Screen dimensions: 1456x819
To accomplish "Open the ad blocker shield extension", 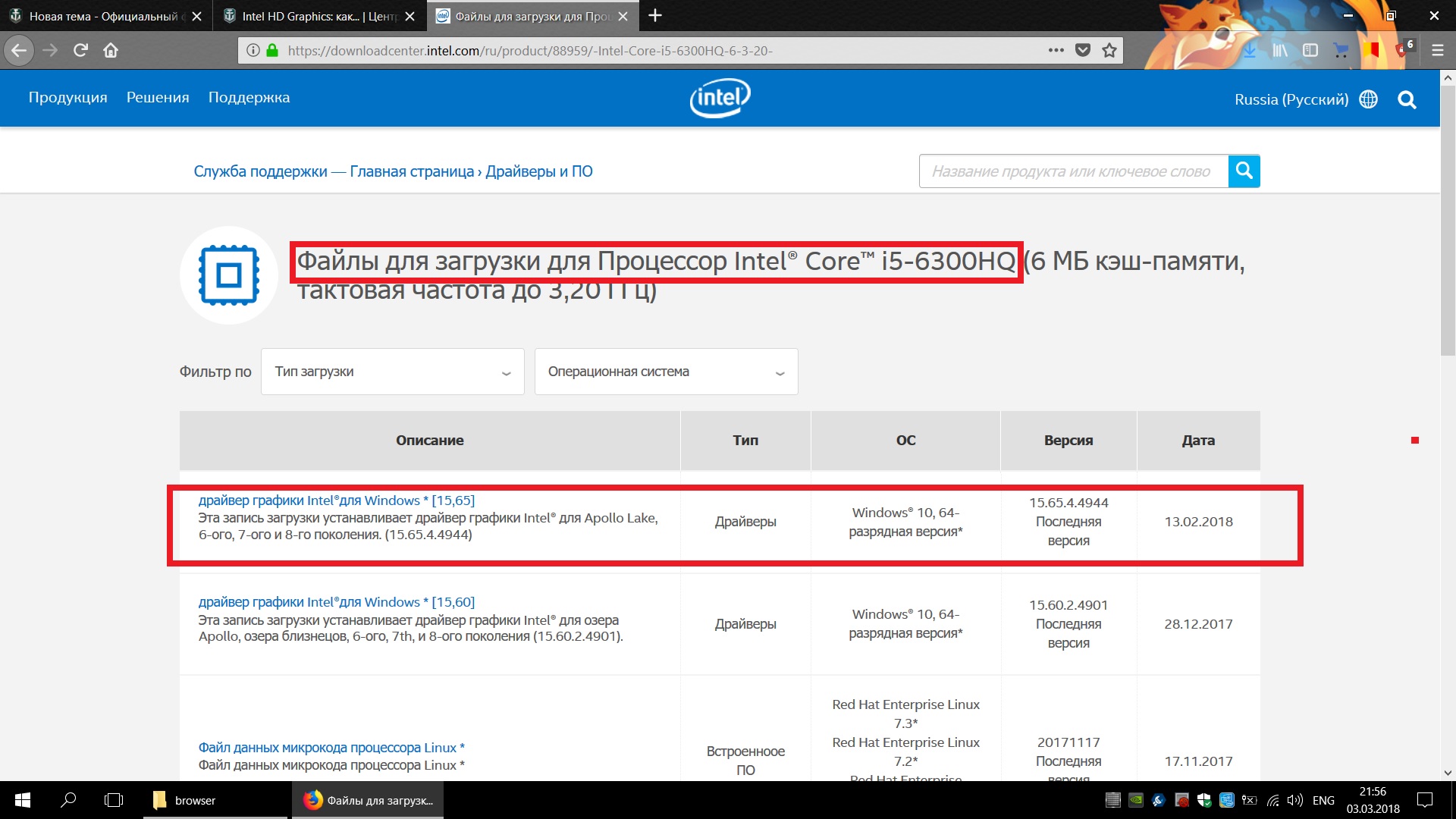I will coord(1403,49).
